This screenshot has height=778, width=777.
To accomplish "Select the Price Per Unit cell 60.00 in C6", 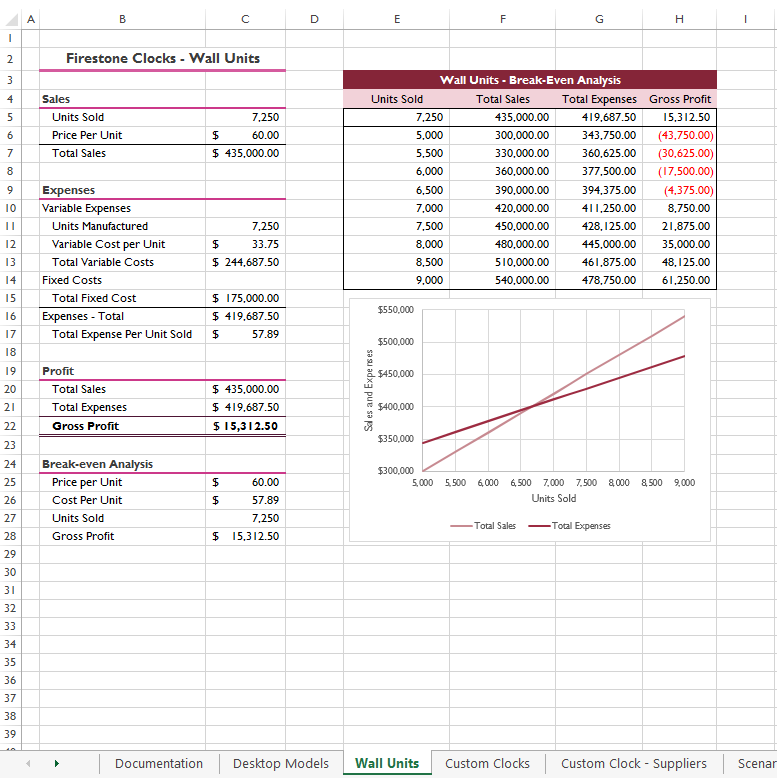I will coord(246,135).
